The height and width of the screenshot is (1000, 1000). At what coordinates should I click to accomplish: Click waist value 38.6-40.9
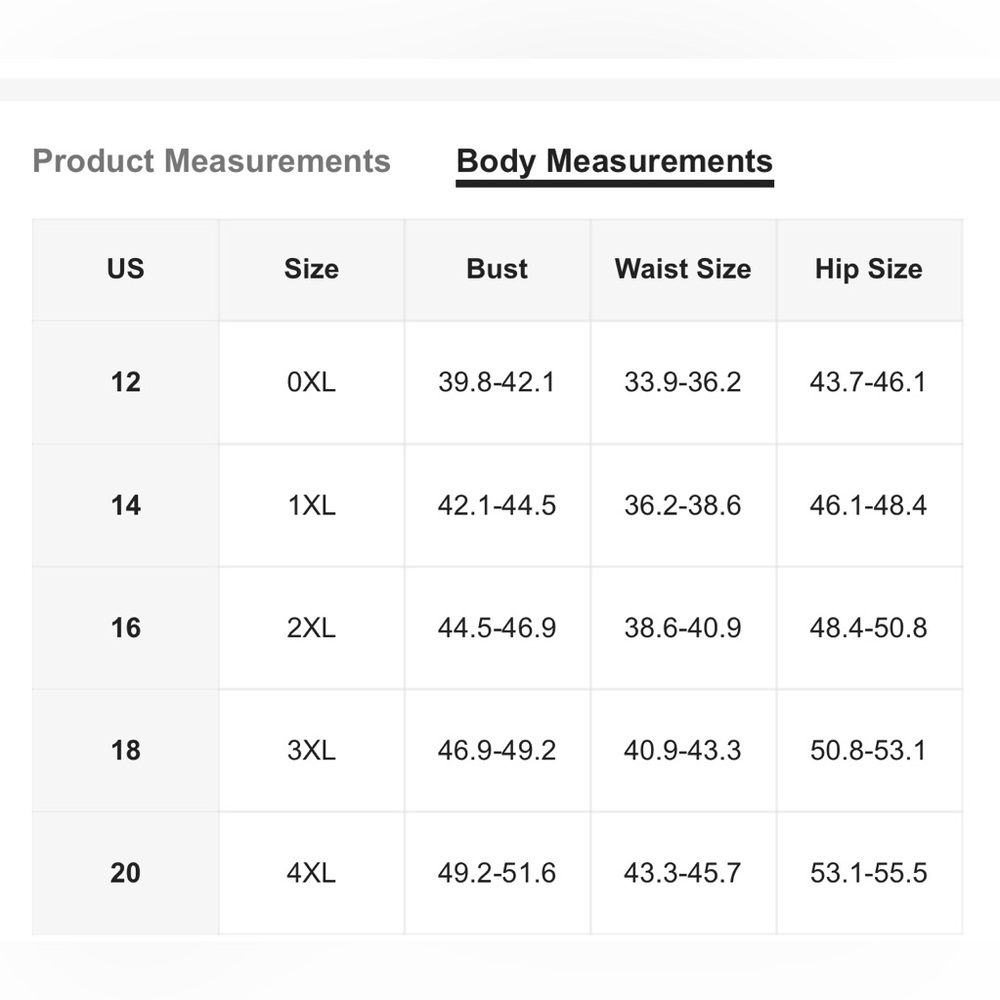683,628
